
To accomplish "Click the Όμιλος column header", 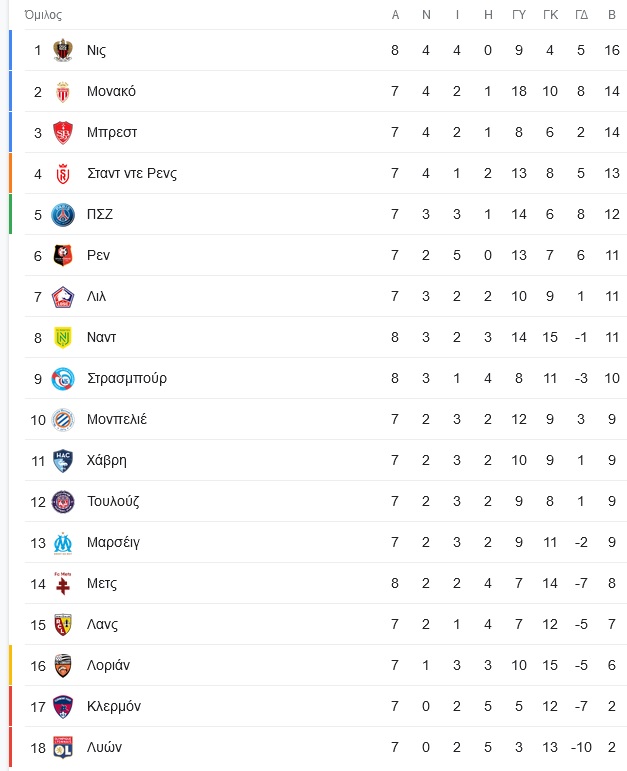I will point(43,15).
